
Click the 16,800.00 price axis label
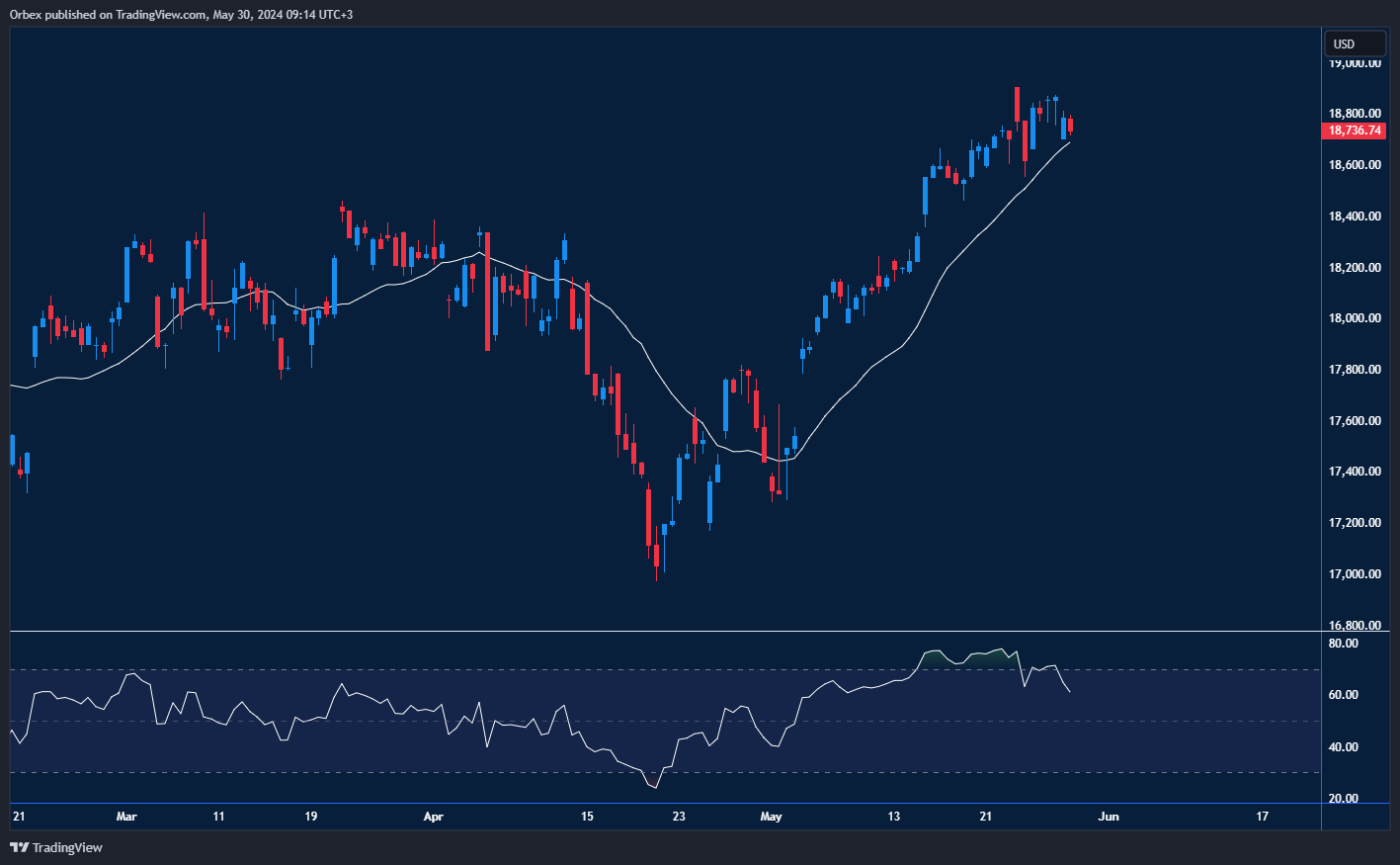coord(1354,626)
